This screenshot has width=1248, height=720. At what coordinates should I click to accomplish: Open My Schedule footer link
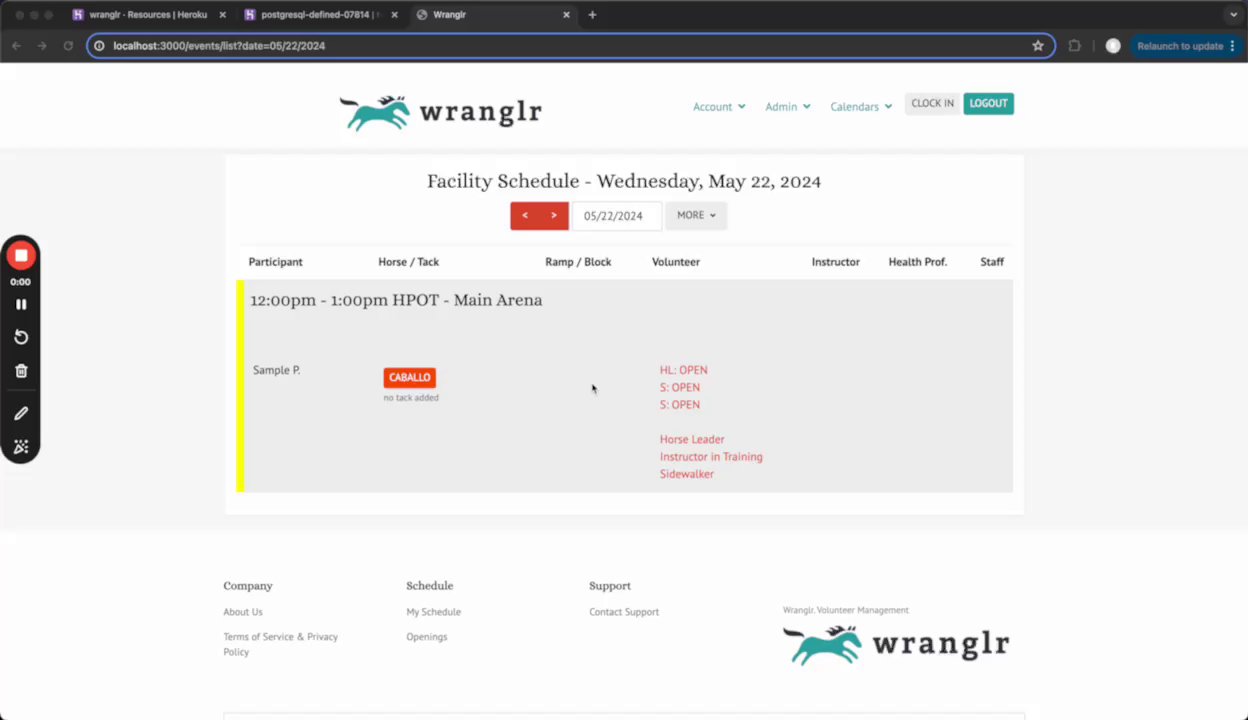pos(433,612)
